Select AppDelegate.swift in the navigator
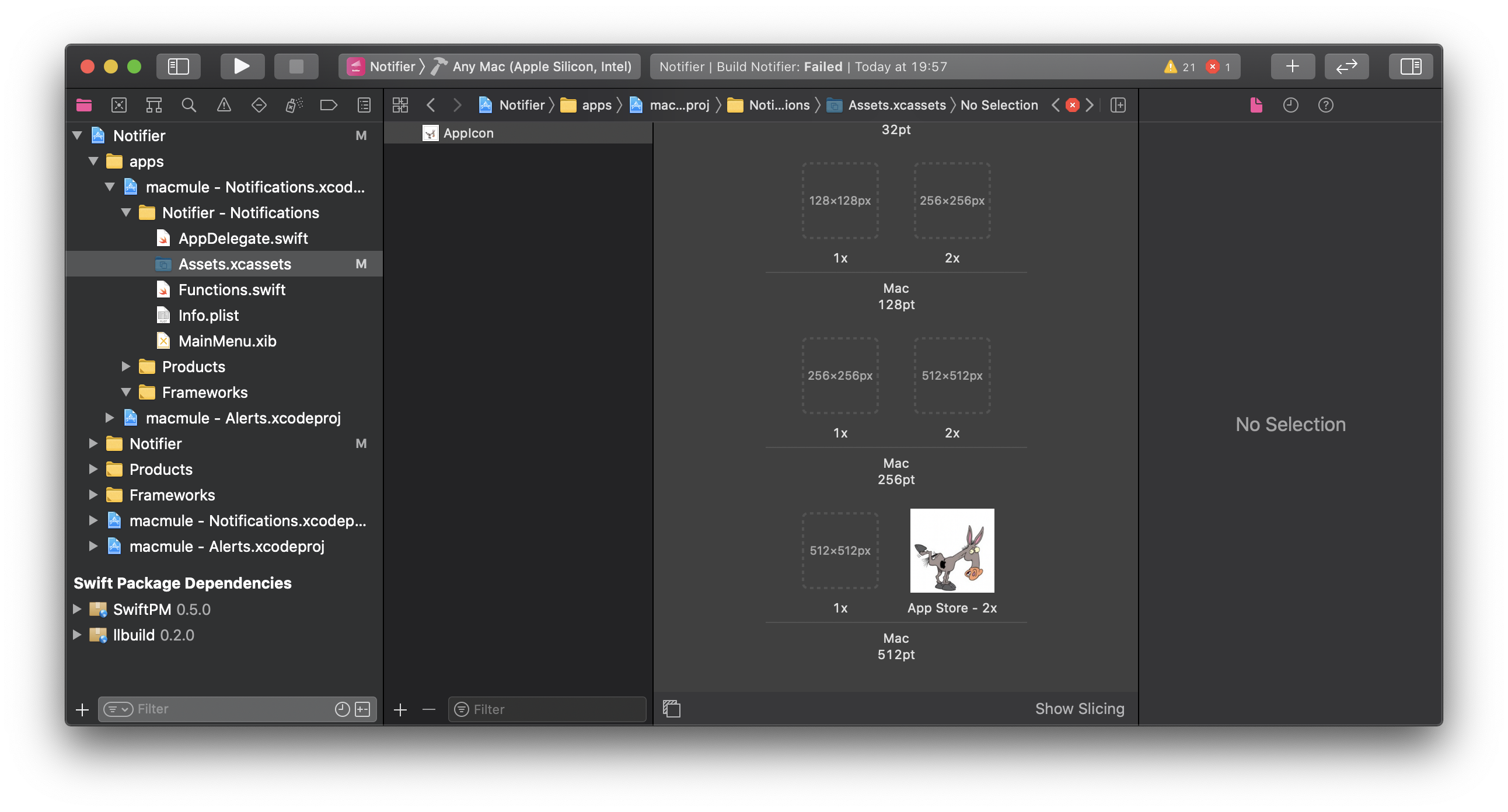The width and height of the screenshot is (1508, 812). click(242, 238)
